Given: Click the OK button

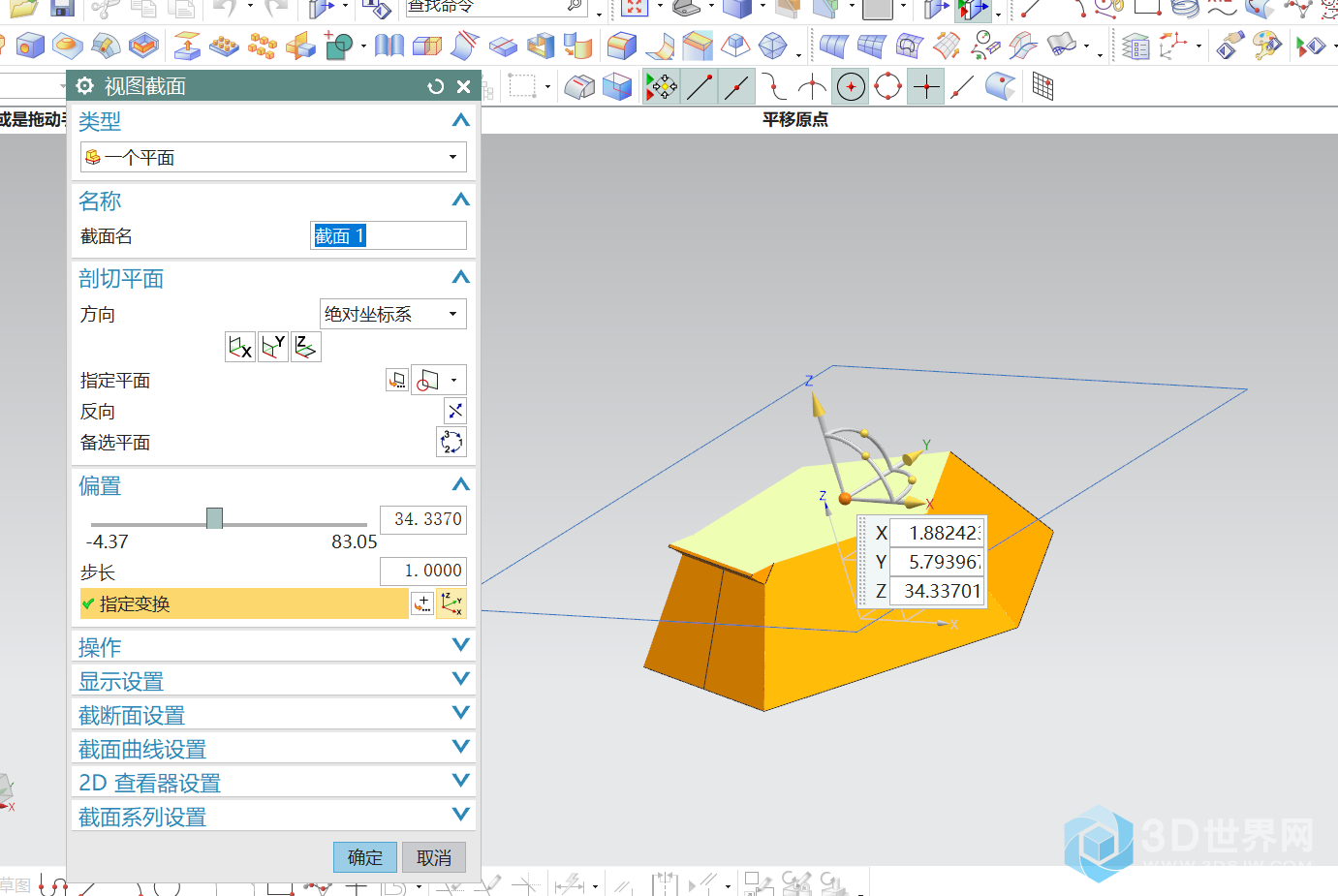Looking at the screenshot, I should tap(365, 857).
